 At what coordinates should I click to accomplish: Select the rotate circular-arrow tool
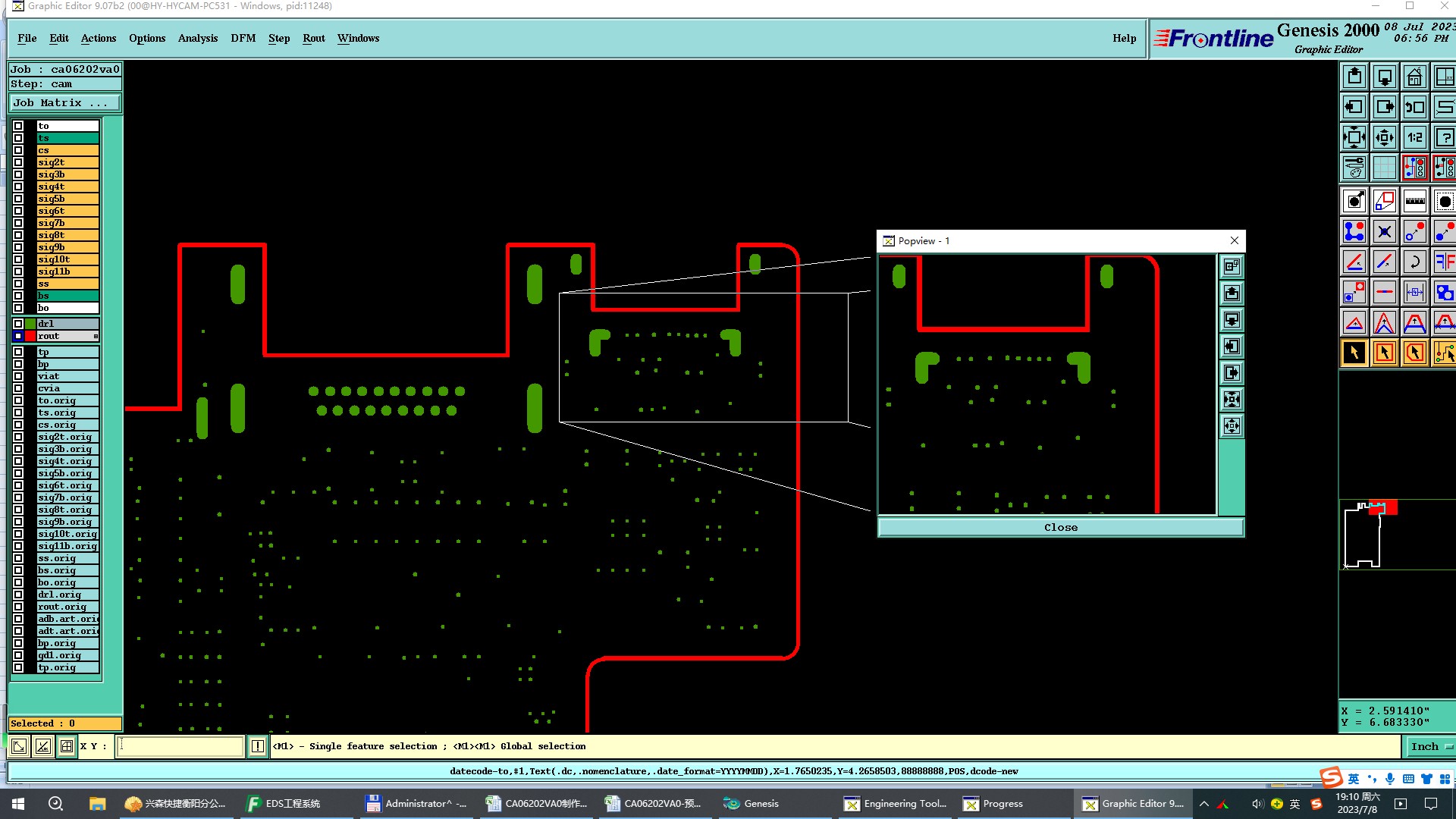1415,262
